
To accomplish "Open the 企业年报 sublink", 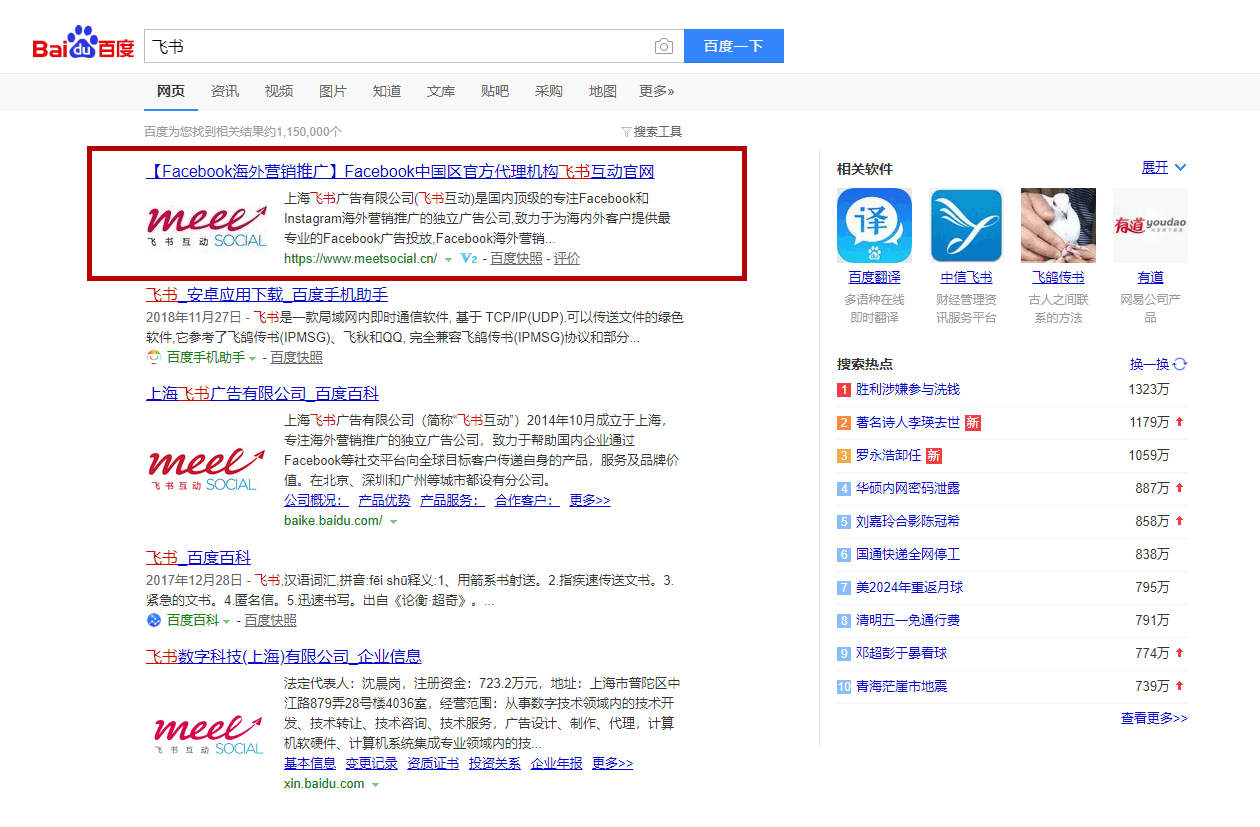I will (x=557, y=763).
